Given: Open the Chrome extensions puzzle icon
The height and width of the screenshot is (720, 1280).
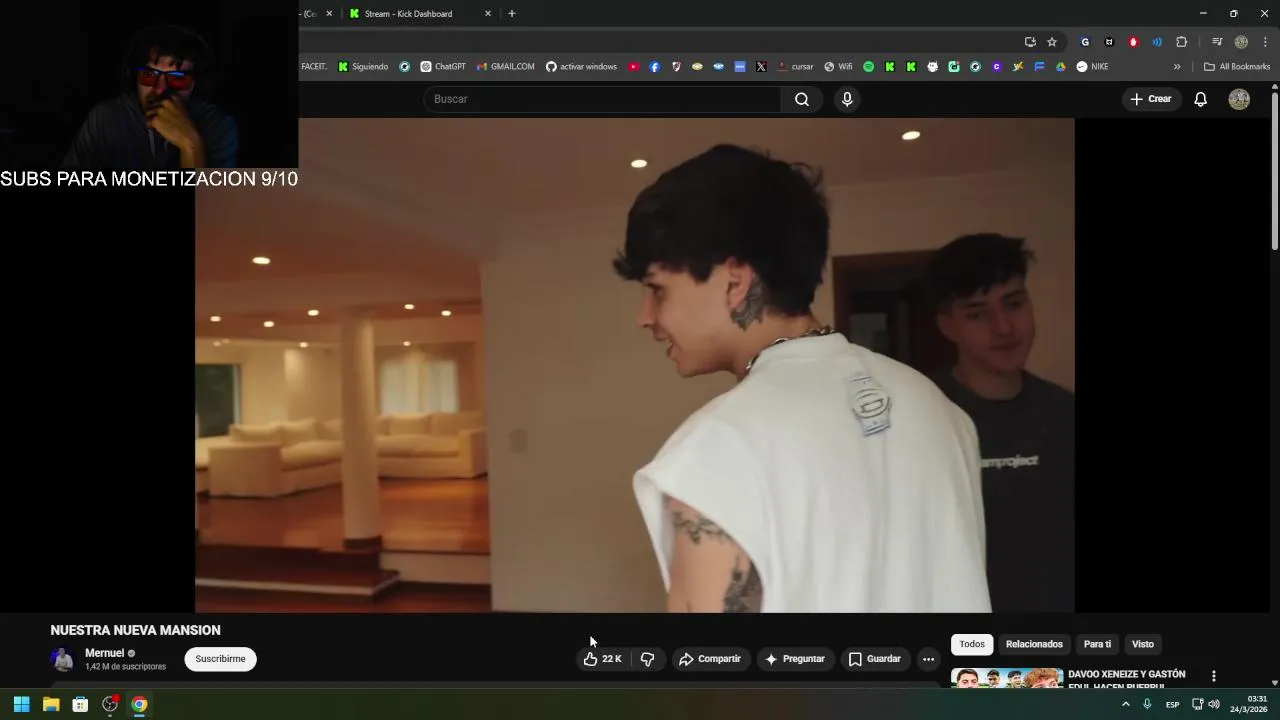Looking at the screenshot, I should (1181, 42).
